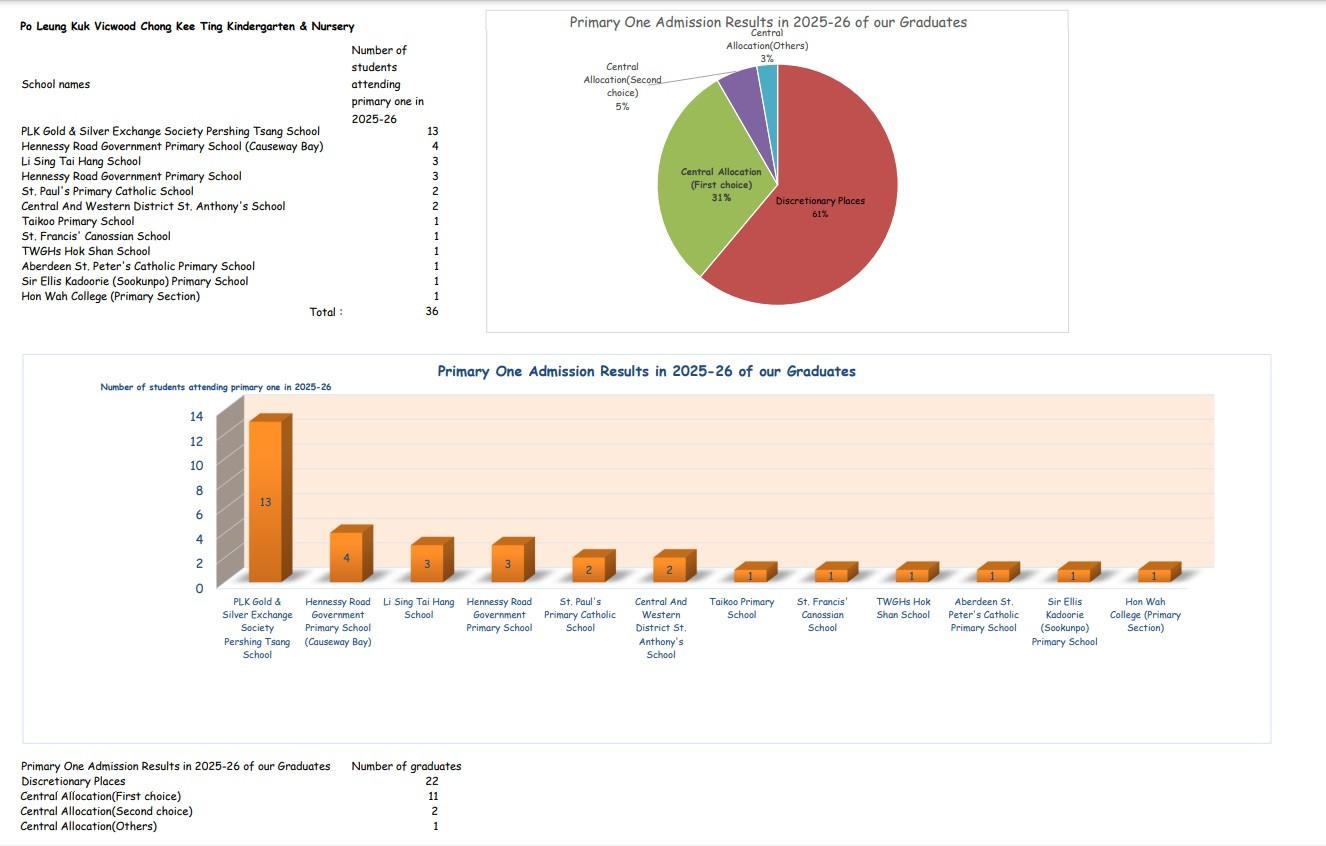1326x846 pixels.
Task: Select the graduates value 22
Action: [432, 781]
